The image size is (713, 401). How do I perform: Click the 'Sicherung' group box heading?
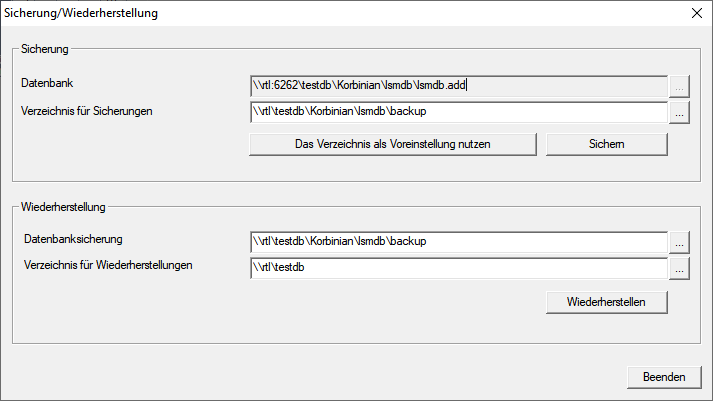pos(44,47)
